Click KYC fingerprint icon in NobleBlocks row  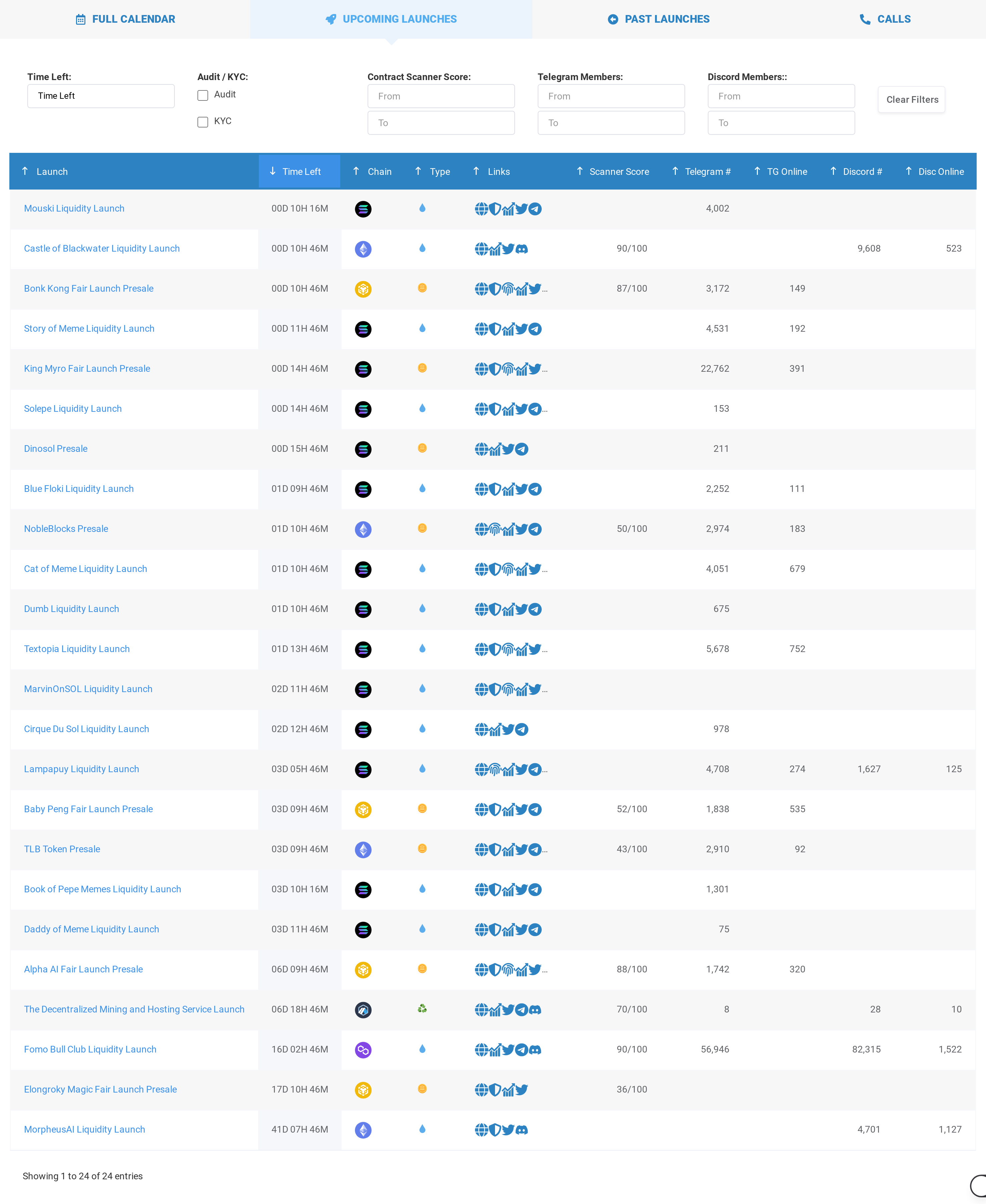[495, 530]
